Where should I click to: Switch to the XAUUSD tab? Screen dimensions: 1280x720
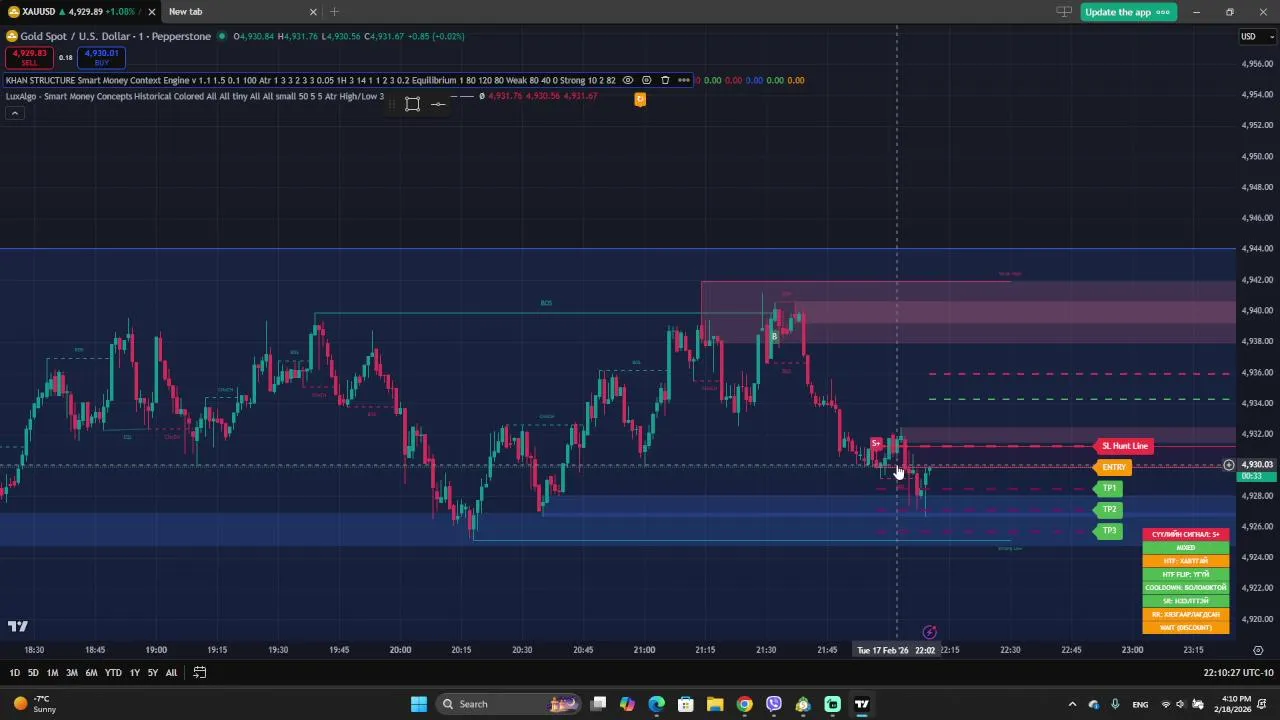pos(78,12)
